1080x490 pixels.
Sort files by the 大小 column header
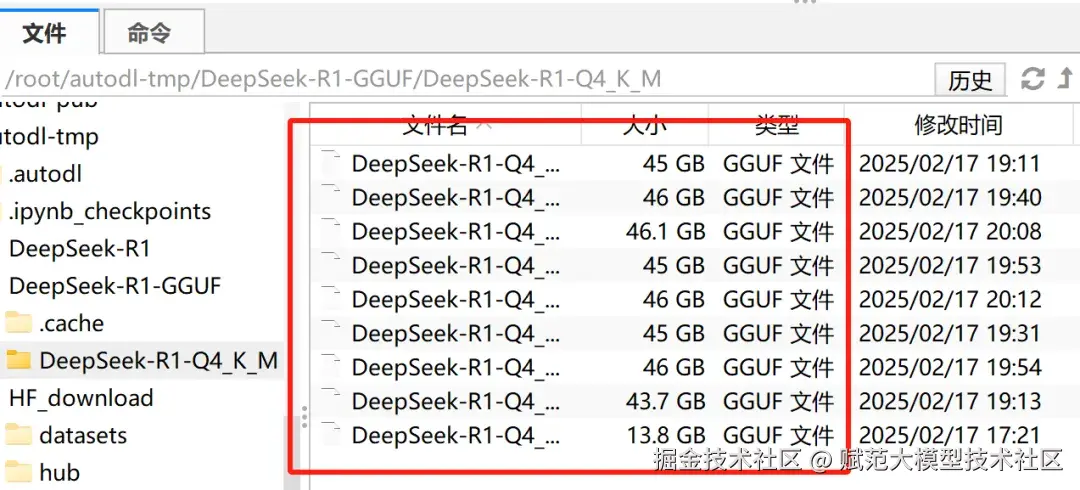click(x=645, y=125)
